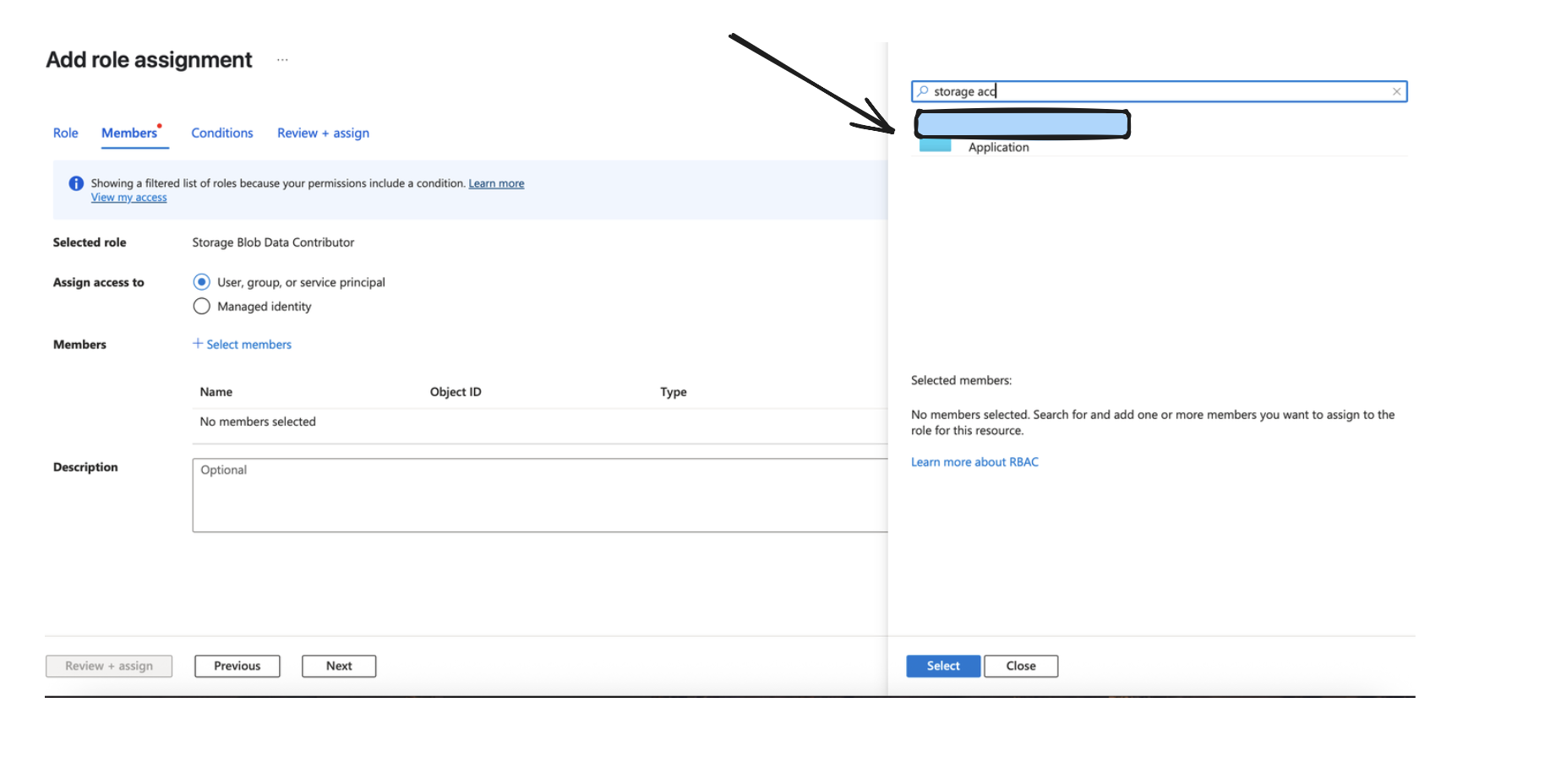Click into the Description text box

pos(539,495)
